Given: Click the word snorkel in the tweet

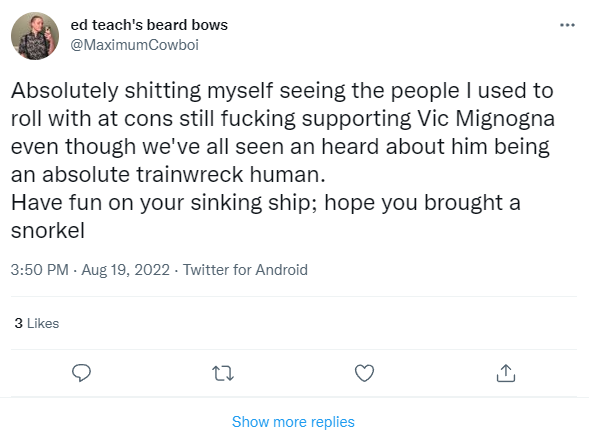Looking at the screenshot, I should 48,230.
